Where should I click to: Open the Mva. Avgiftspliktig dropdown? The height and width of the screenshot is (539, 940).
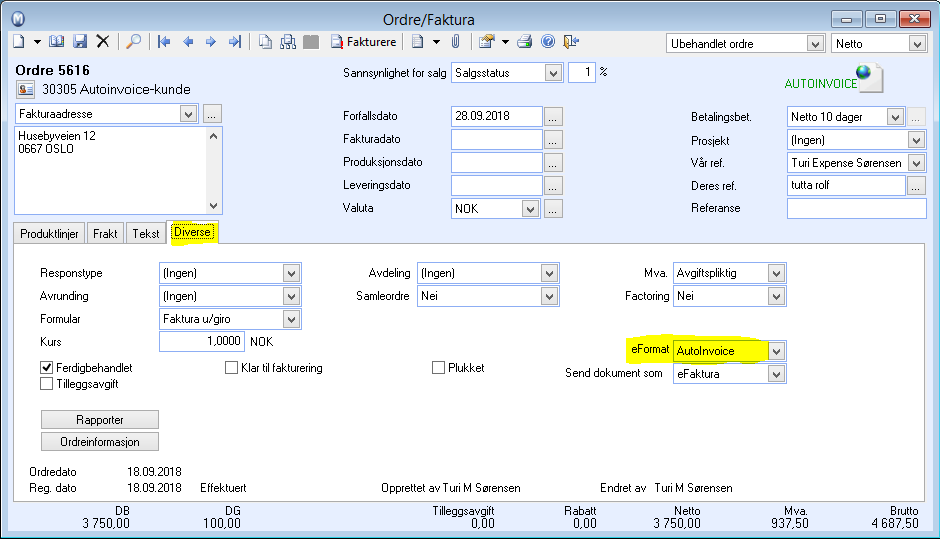pyautogui.click(x=776, y=273)
